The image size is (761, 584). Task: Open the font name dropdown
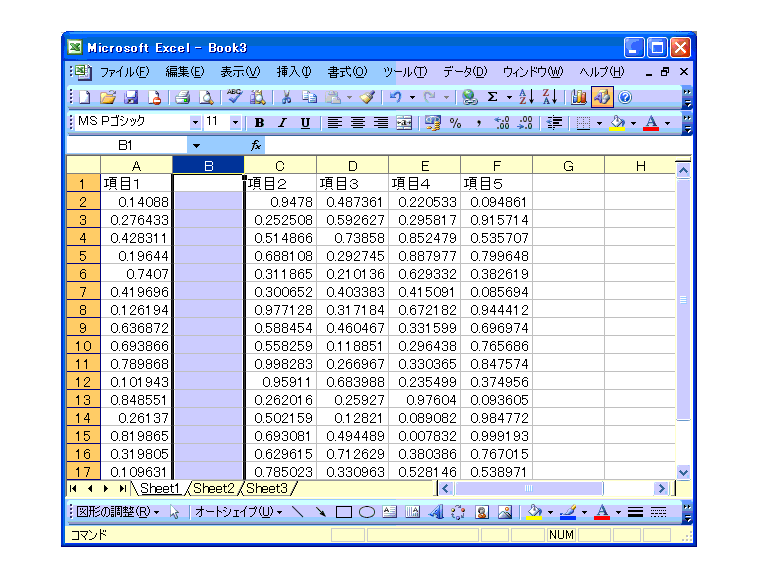point(195,122)
